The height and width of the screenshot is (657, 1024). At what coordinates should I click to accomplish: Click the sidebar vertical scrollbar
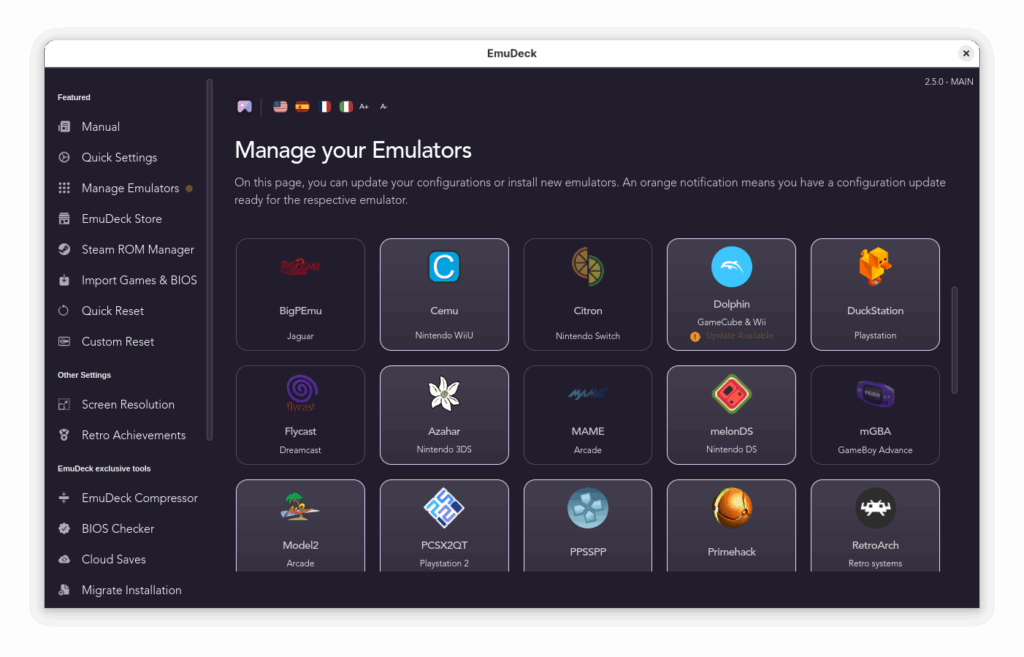pos(209,260)
